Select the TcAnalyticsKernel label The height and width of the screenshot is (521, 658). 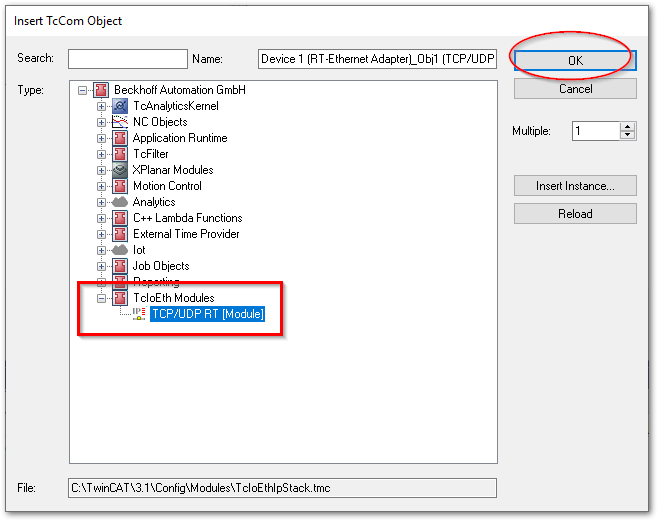pos(176,106)
